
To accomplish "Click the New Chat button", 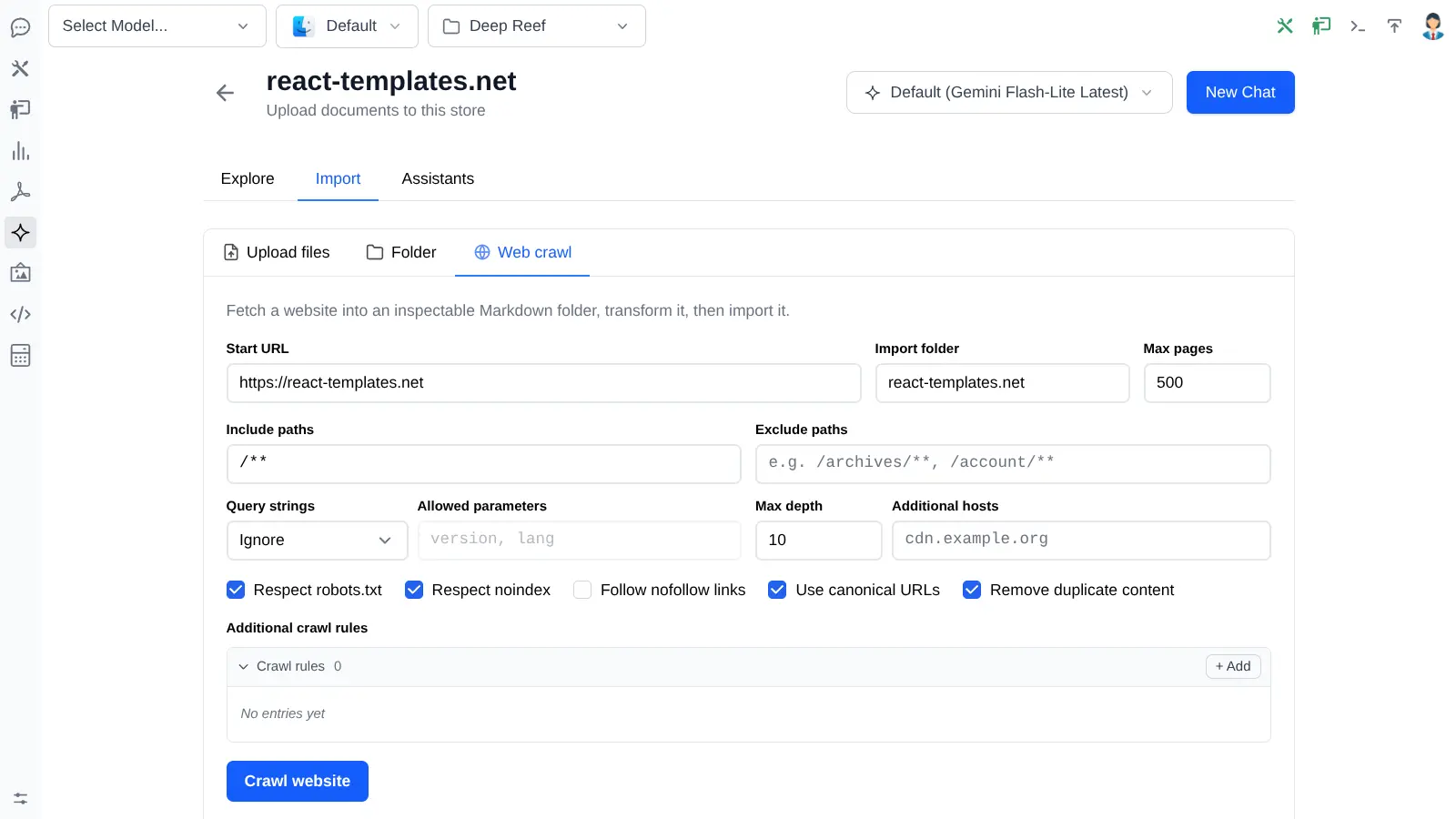I will [1240, 93].
